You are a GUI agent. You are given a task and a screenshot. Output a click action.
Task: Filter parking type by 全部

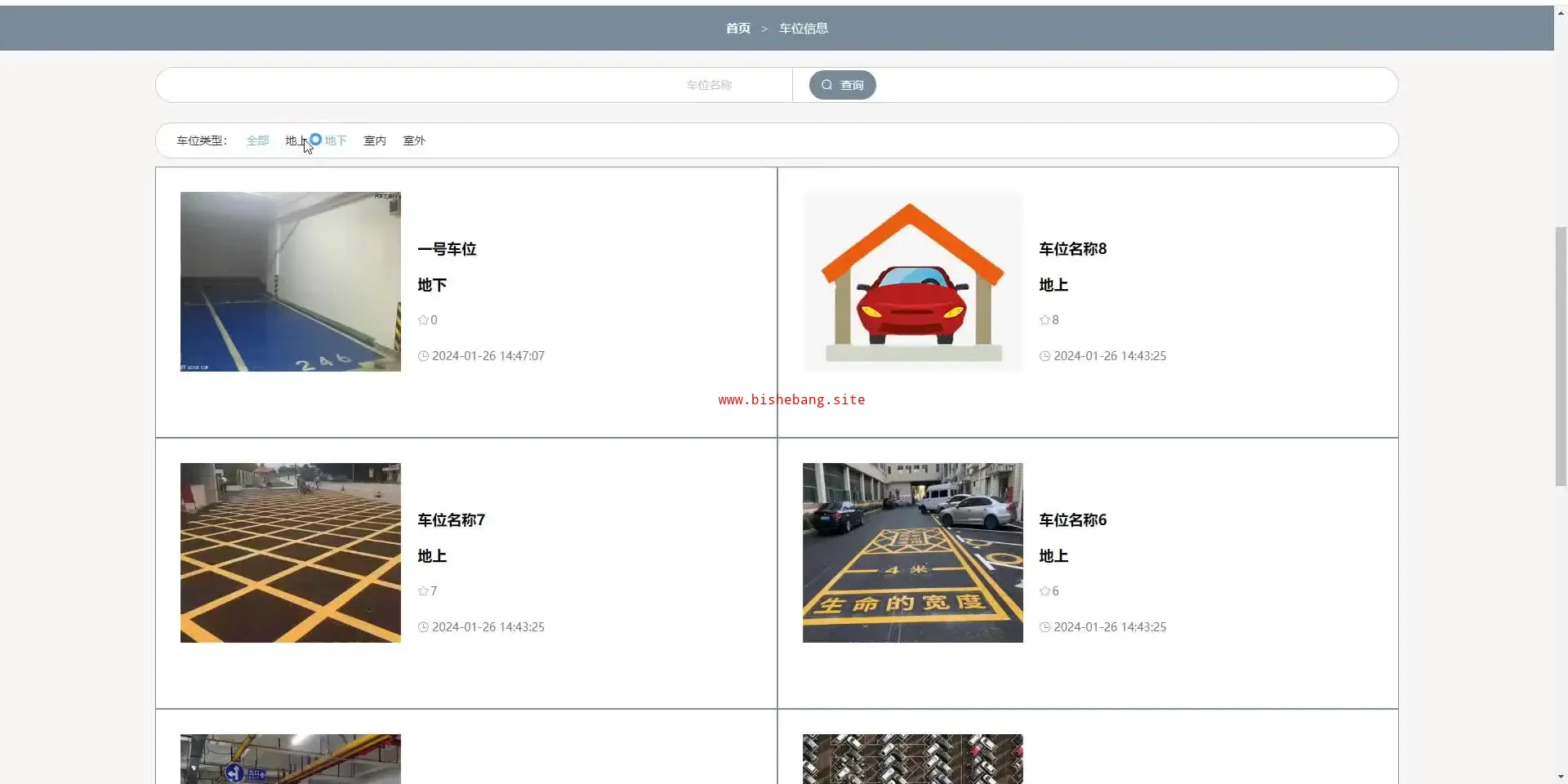(x=257, y=140)
